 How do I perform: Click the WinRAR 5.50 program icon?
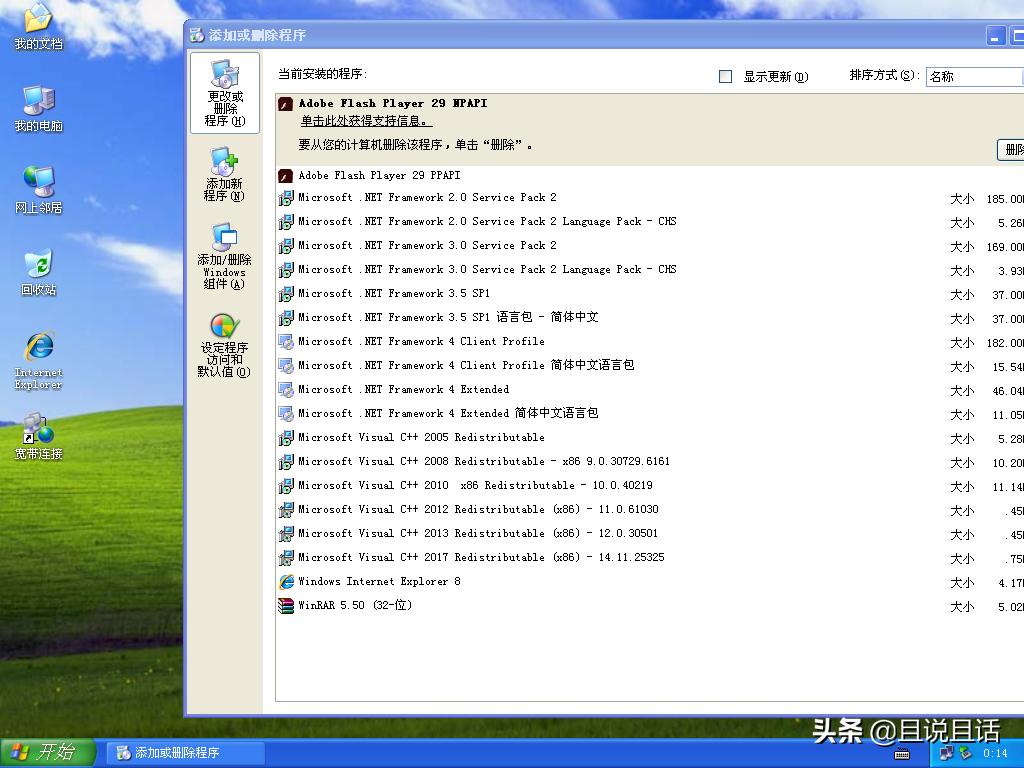click(x=285, y=605)
